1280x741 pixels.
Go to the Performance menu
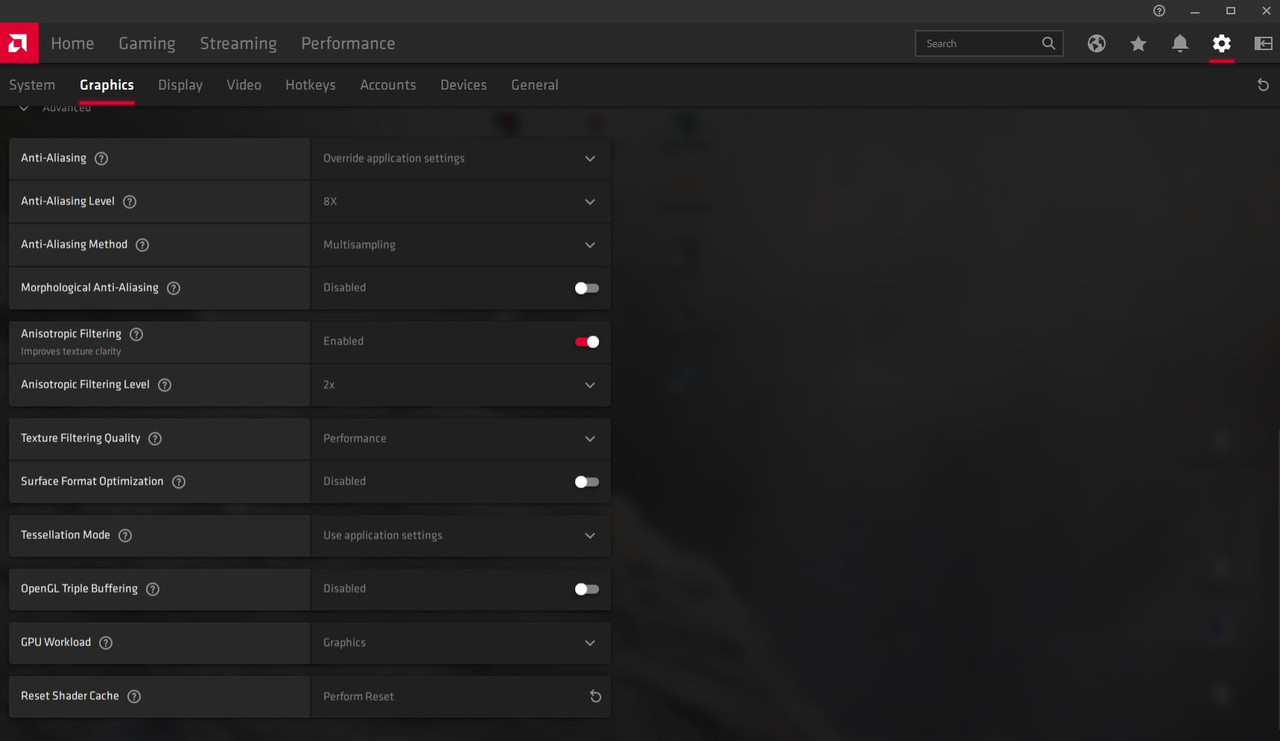(x=348, y=43)
